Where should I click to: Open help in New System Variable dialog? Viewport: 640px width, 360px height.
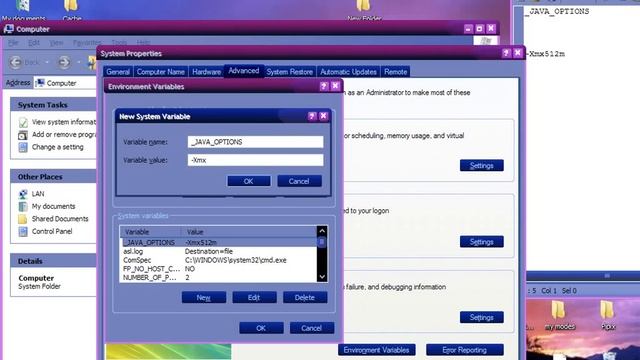click(312, 116)
